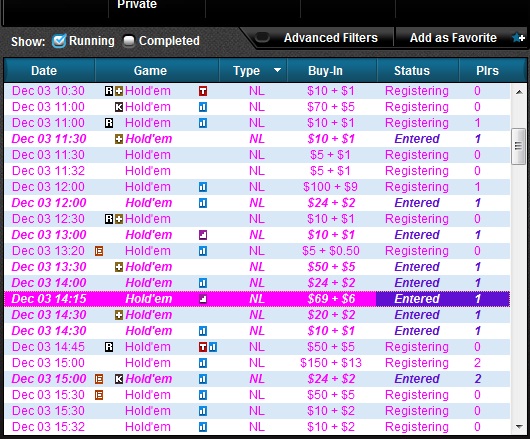Enable the Completed checkbox
This screenshot has width=530, height=439.
point(129,41)
